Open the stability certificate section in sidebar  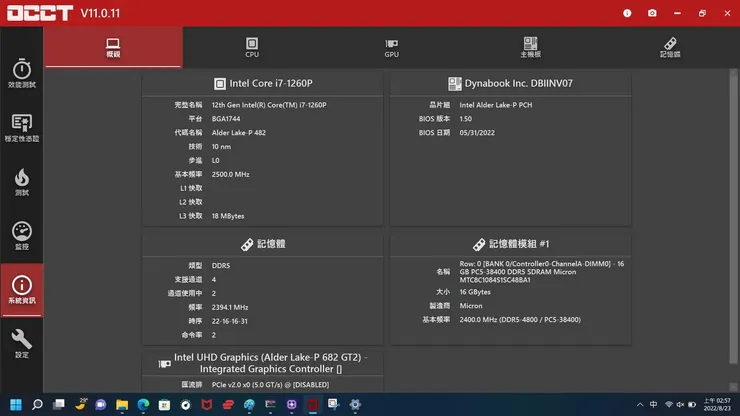pyautogui.click(x=22, y=127)
